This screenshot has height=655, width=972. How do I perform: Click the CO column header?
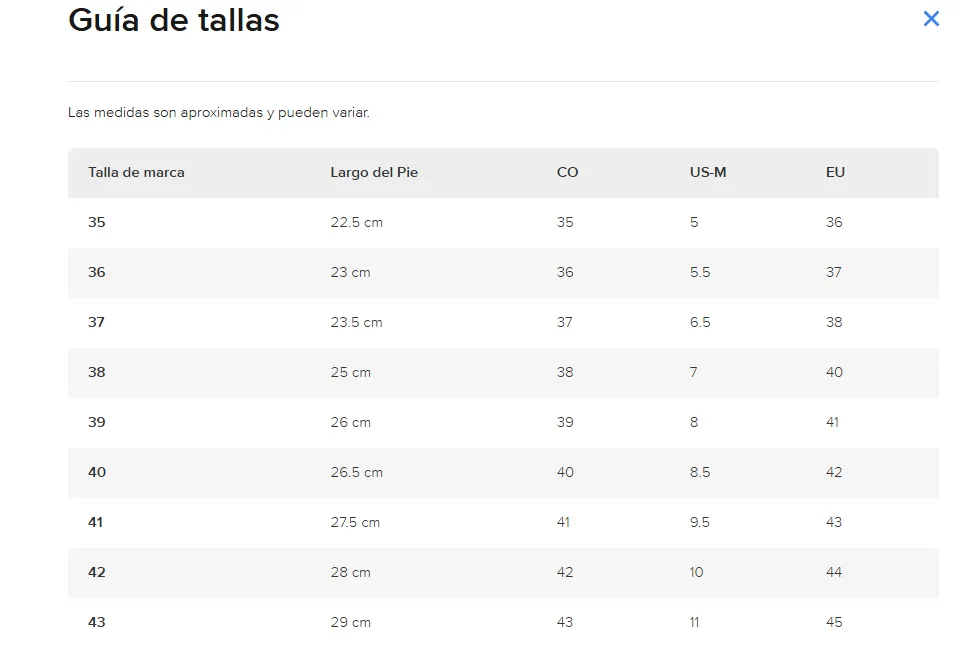567,172
